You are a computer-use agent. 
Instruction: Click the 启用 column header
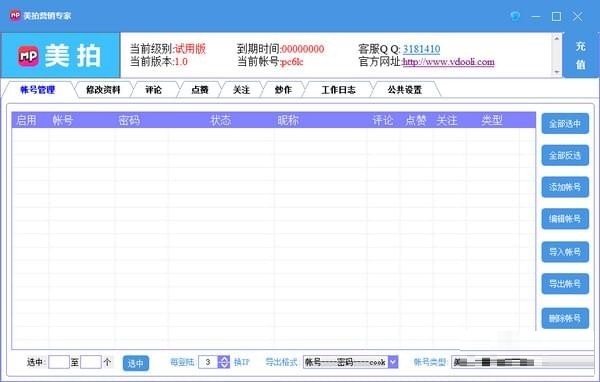pos(26,120)
